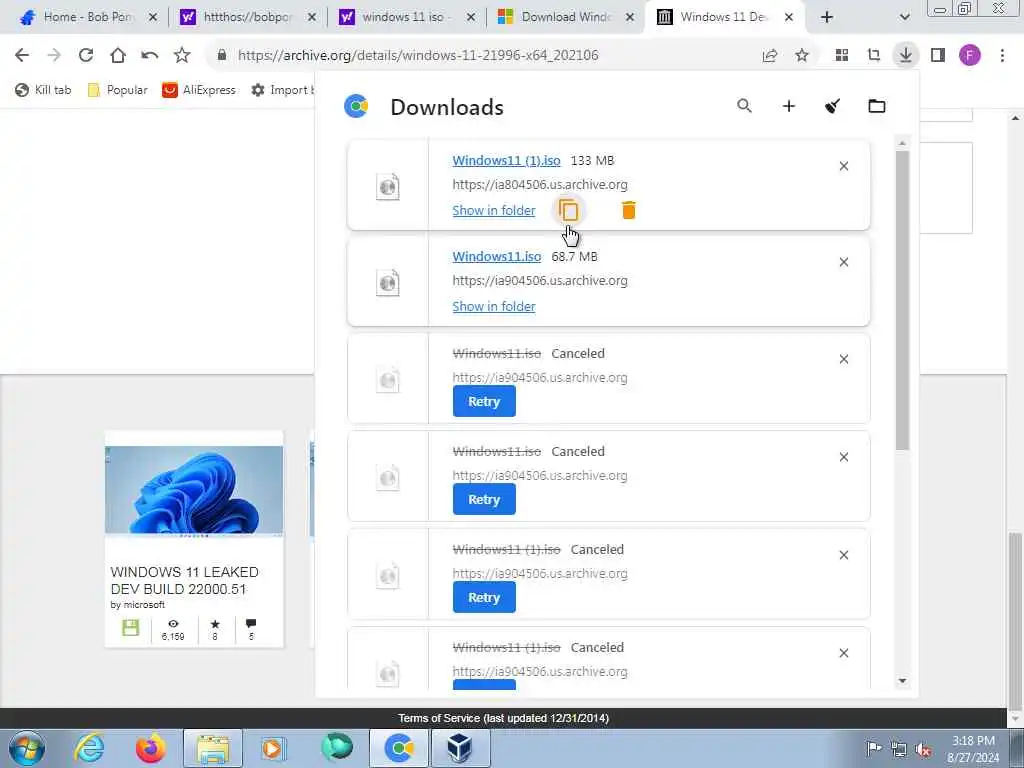The height and width of the screenshot is (768, 1024).
Task: Open the side panel toolbar icon
Action: pyautogui.click(x=938, y=56)
